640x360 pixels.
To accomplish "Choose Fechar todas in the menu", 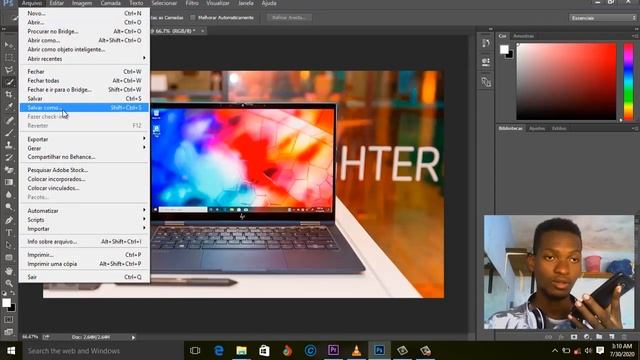I will coord(85,80).
